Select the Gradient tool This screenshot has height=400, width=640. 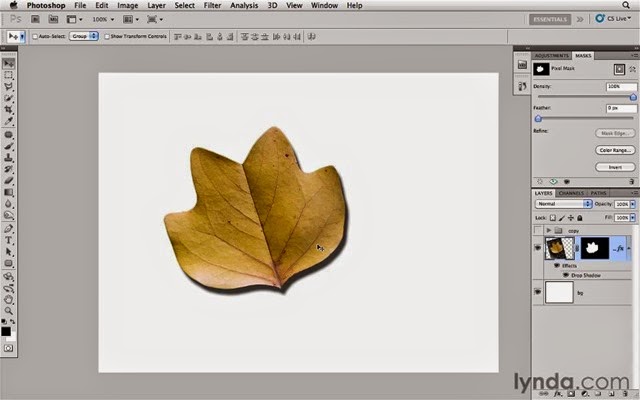(8, 192)
